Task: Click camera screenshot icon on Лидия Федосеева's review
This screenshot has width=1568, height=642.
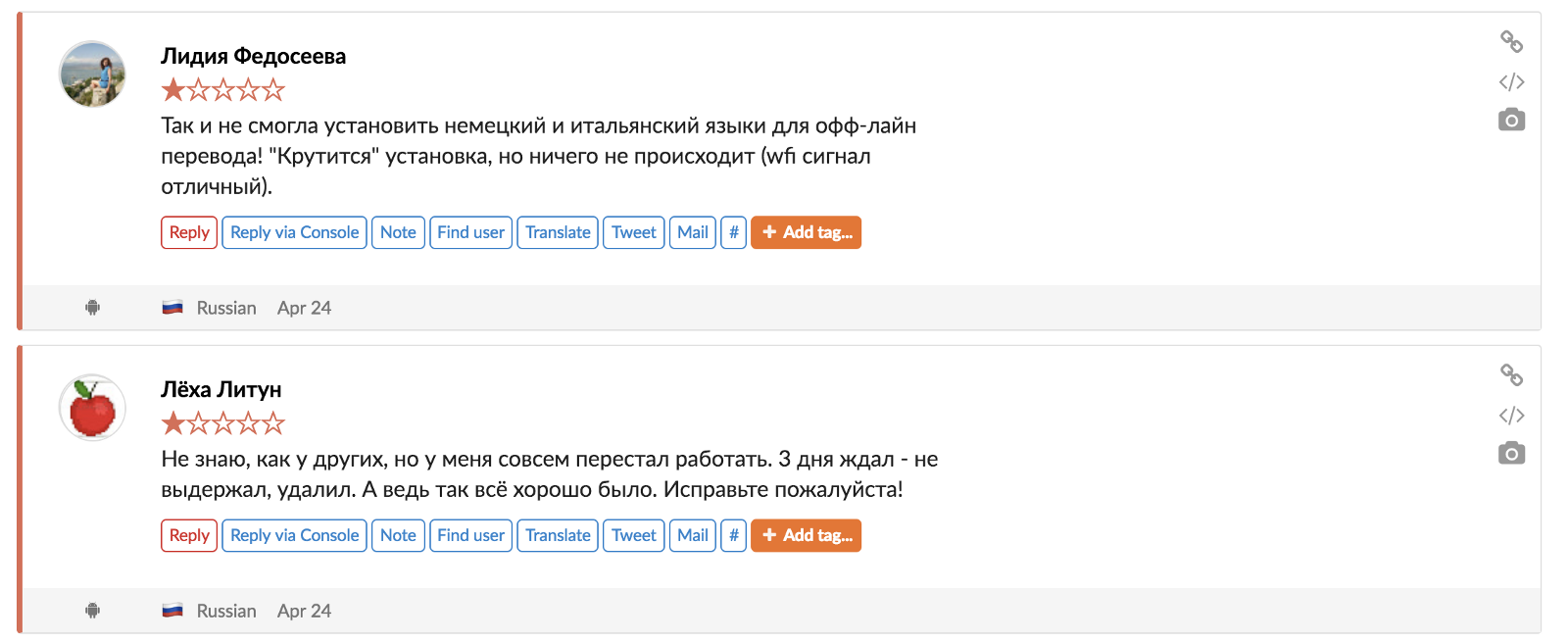Action: coord(1511,121)
